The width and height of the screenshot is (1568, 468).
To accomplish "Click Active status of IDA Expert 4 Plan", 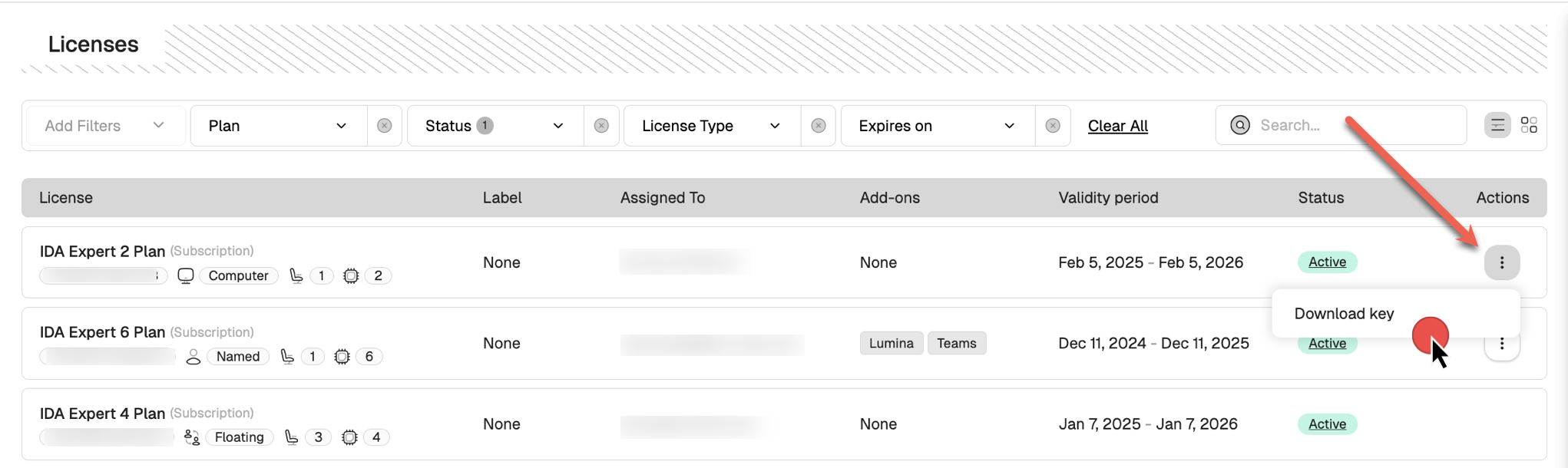I will [x=1327, y=424].
